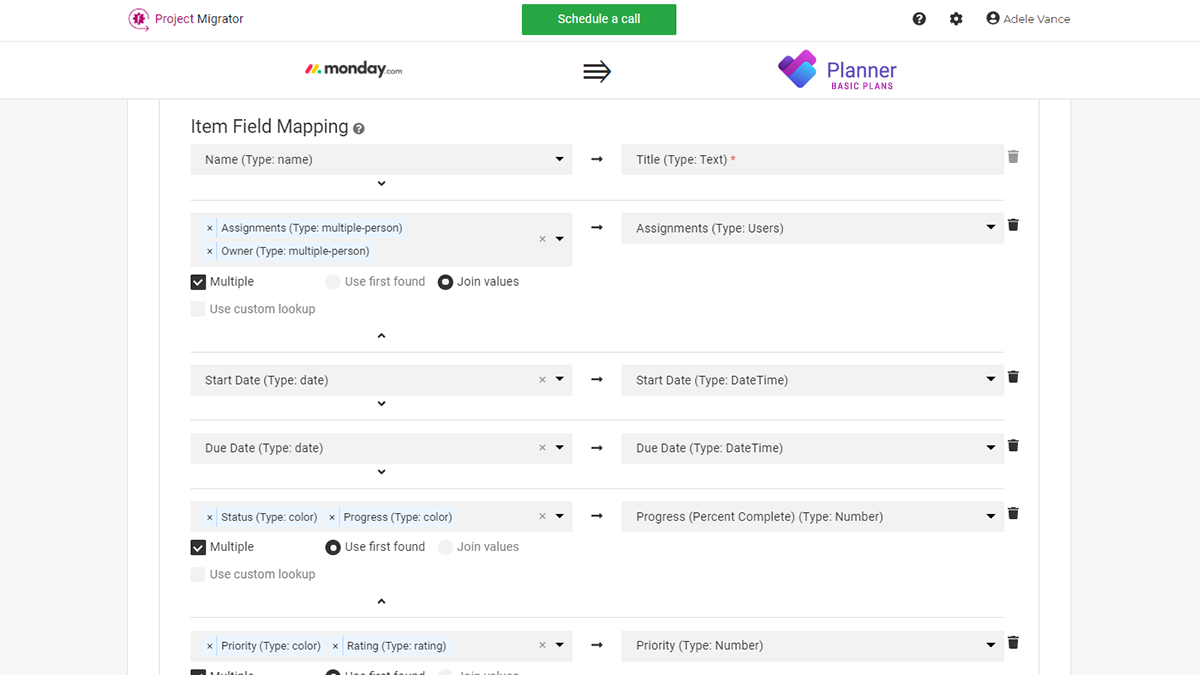Delete the Start Date mapping row
The width and height of the screenshot is (1200, 675).
tap(1013, 377)
